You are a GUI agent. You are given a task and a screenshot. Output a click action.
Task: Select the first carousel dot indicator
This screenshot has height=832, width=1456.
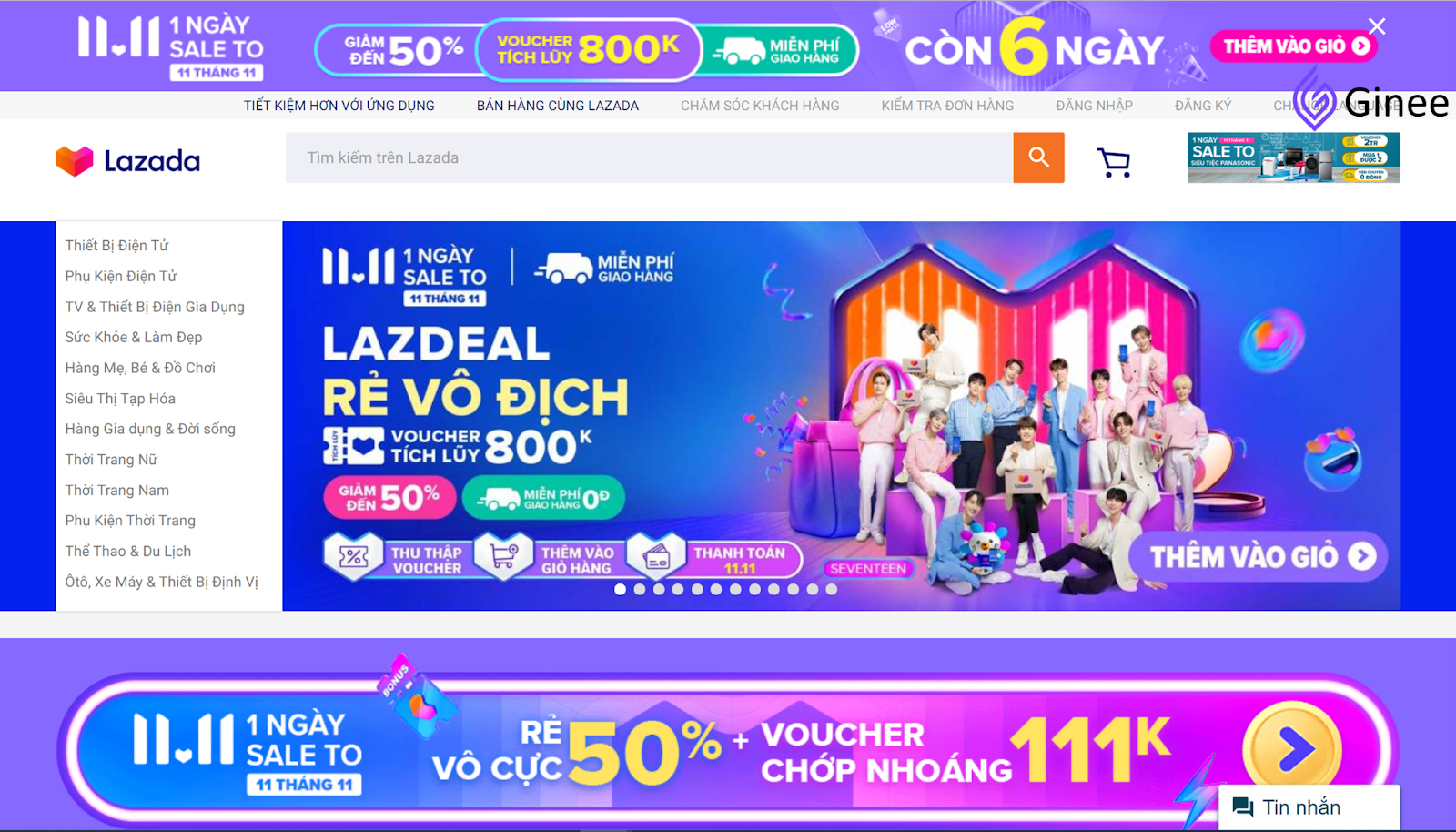pos(620,589)
